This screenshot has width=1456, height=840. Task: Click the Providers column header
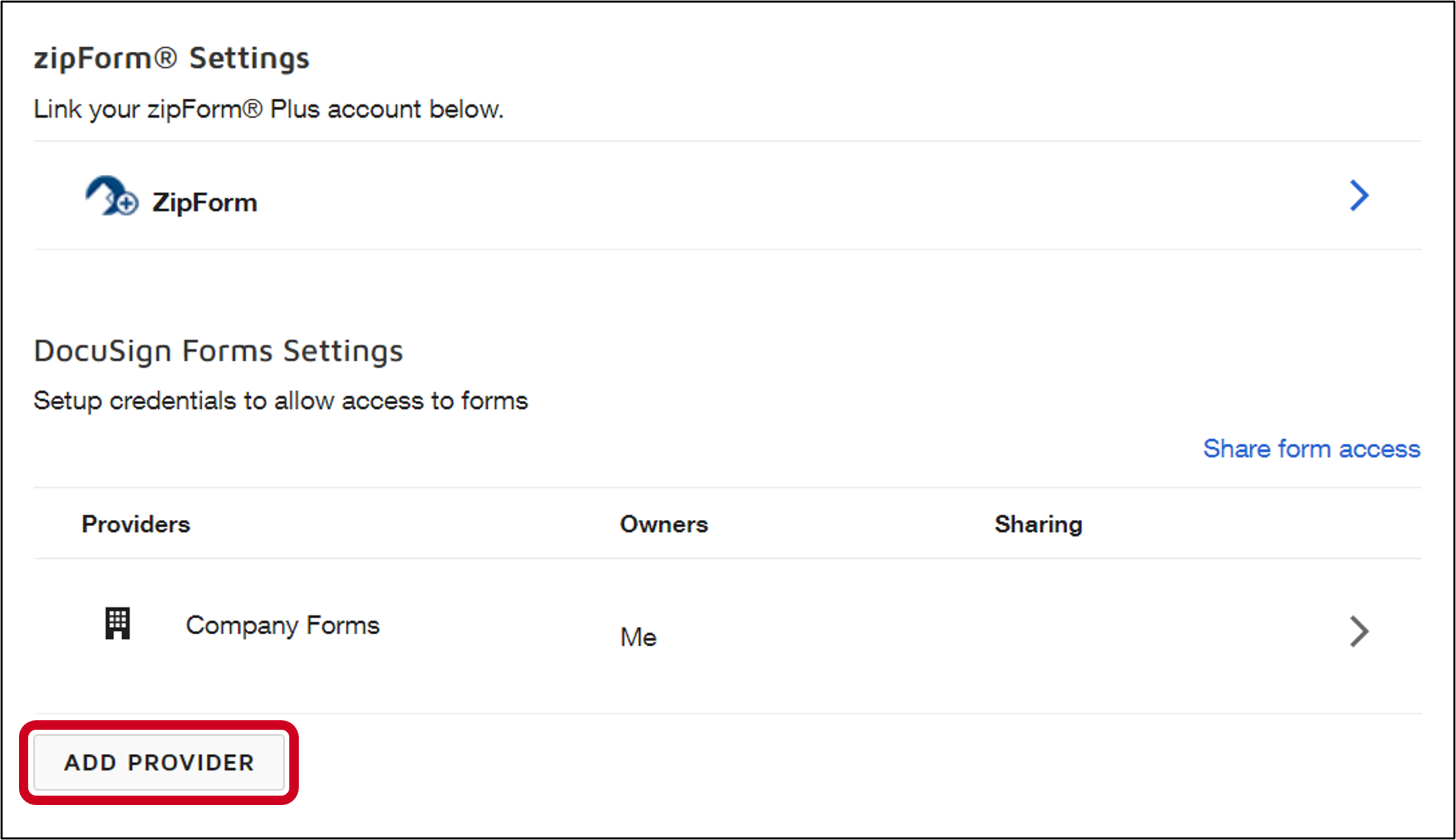pos(136,524)
